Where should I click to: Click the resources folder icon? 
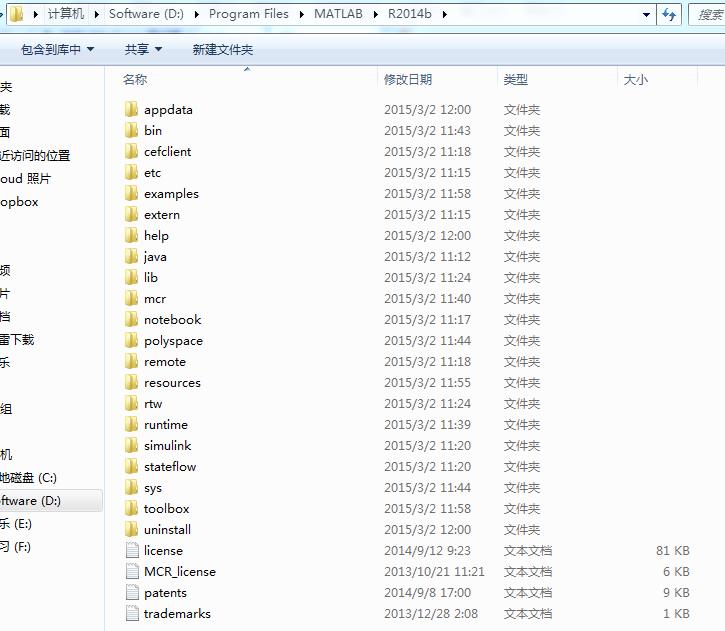tap(132, 383)
